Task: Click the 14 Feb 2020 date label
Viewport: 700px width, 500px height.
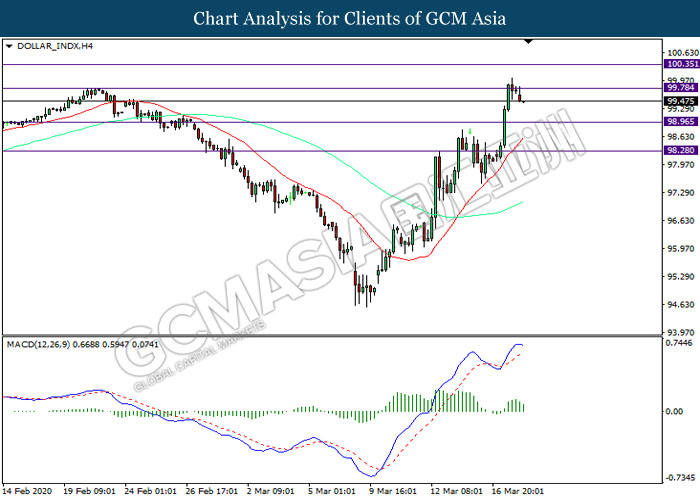Action: tap(26, 491)
